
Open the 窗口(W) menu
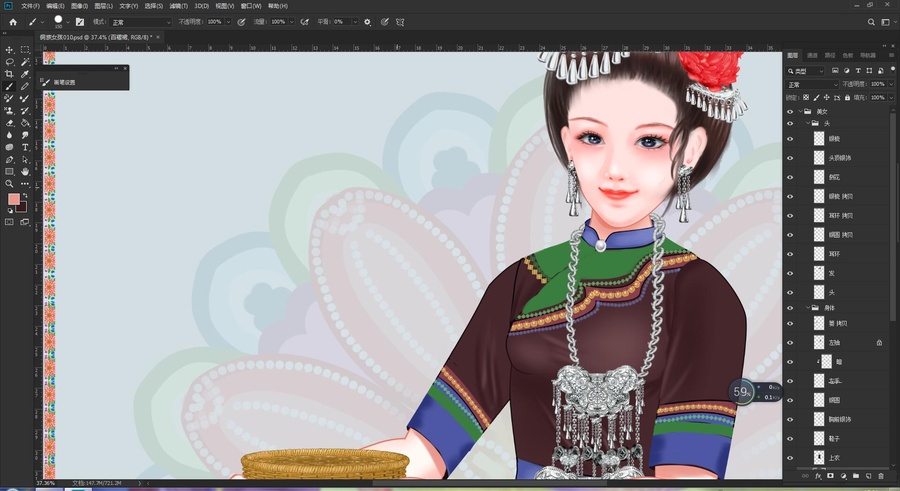(x=251, y=6)
